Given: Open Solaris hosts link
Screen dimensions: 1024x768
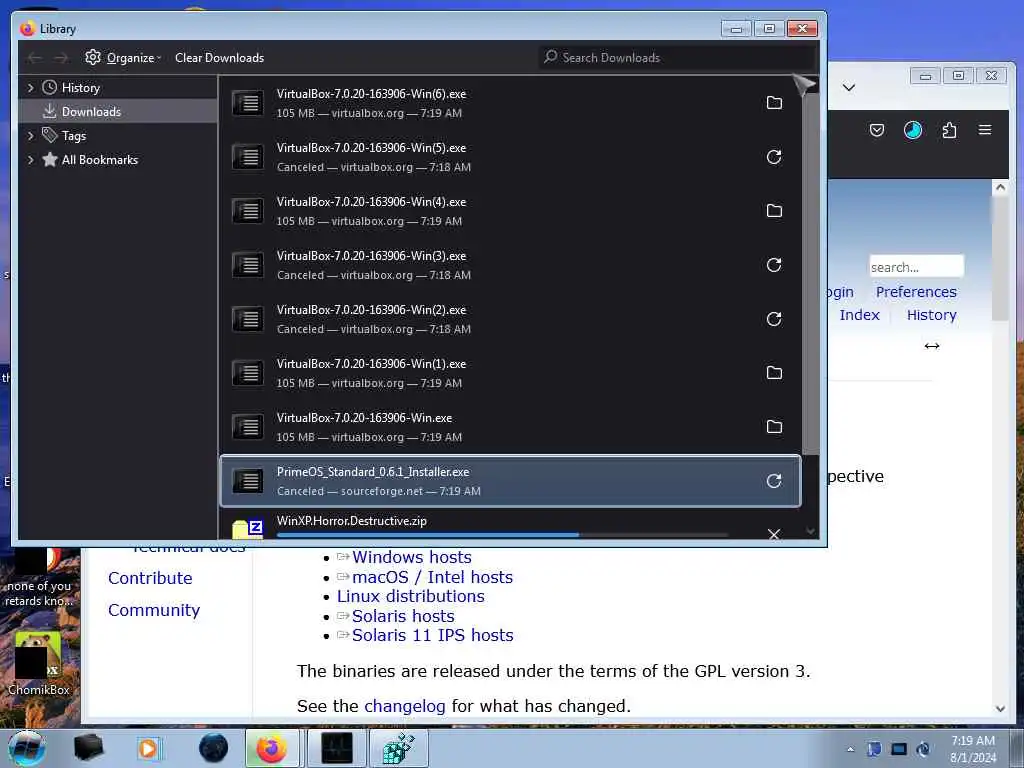Looking at the screenshot, I should coord(403,616).
